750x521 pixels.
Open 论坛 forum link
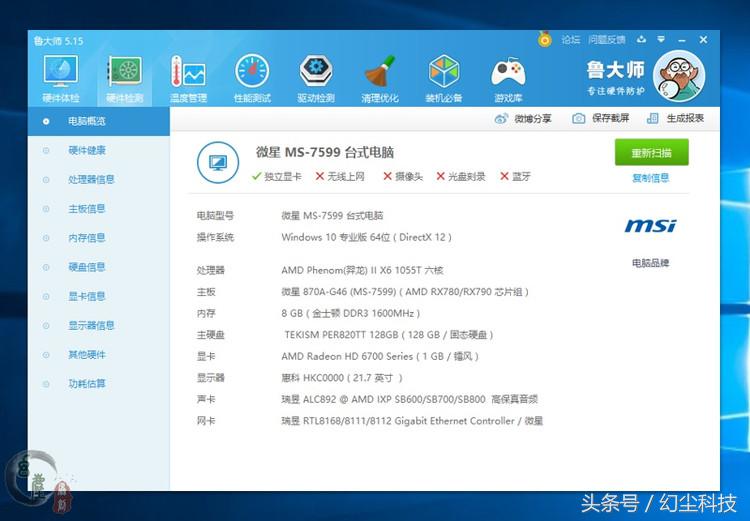[571, 40]
